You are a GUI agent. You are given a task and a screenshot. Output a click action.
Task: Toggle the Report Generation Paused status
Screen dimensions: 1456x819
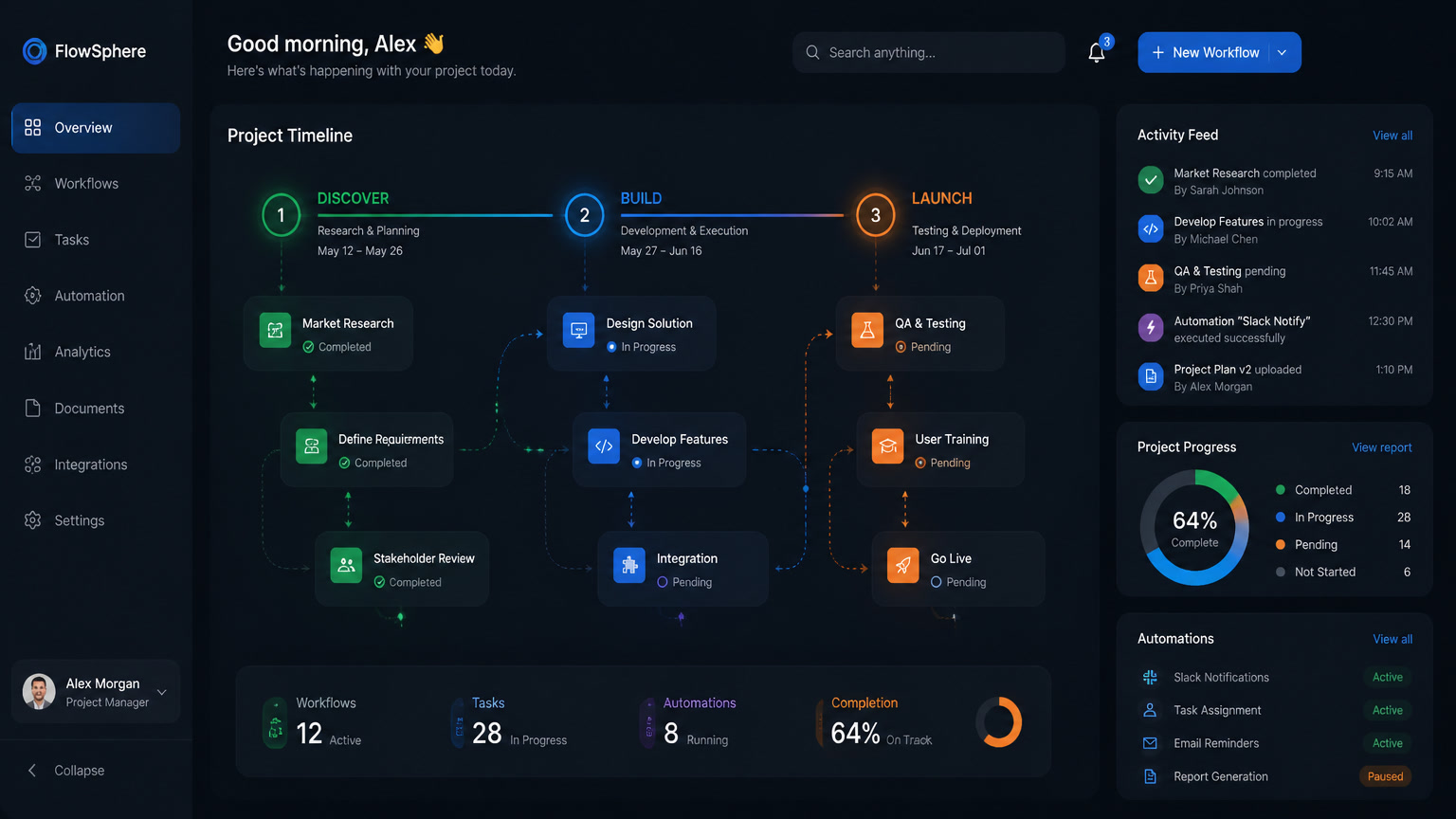pyautogui.click(x=1385, y=776)
